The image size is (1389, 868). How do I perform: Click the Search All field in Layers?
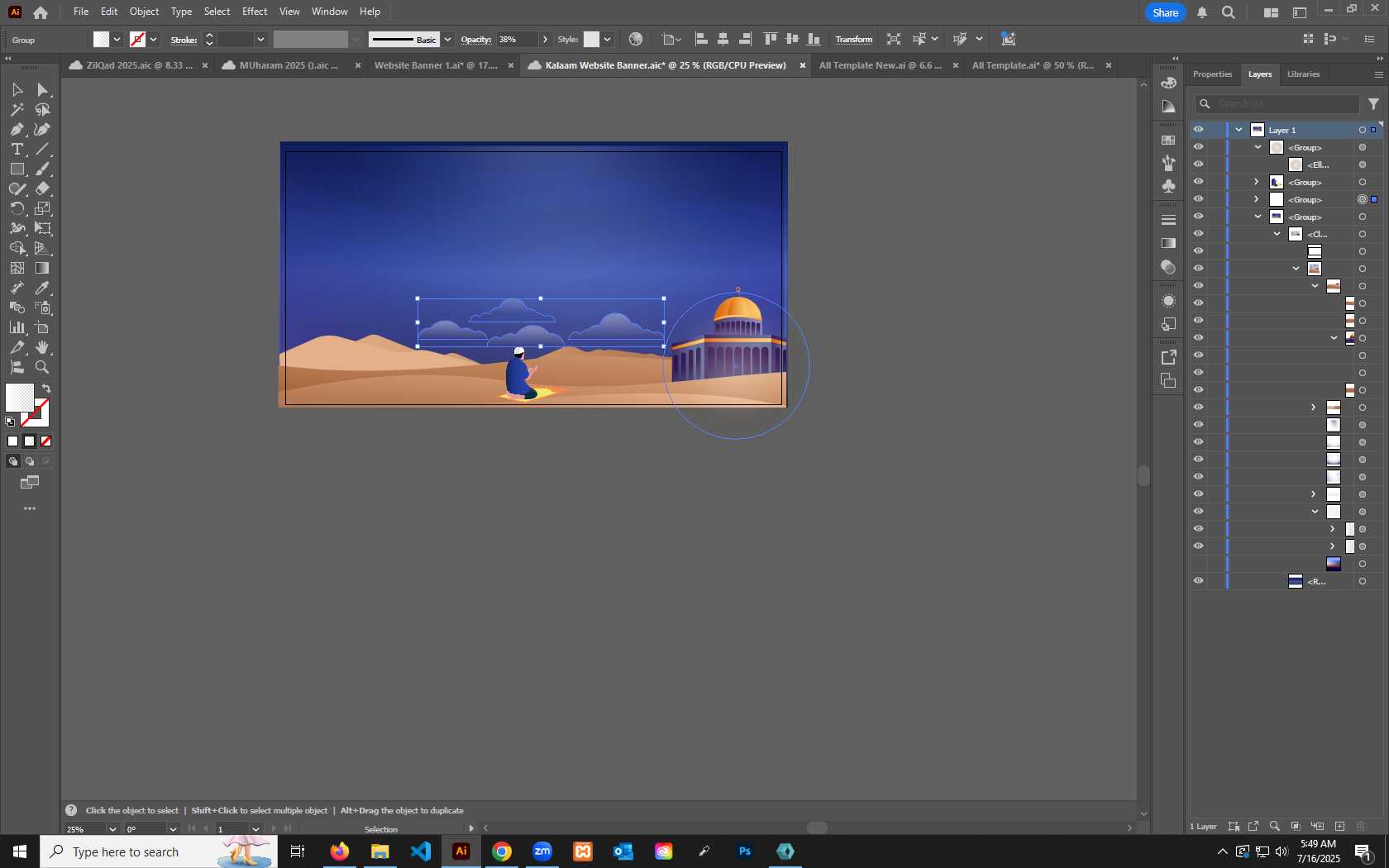(1277, 103)
